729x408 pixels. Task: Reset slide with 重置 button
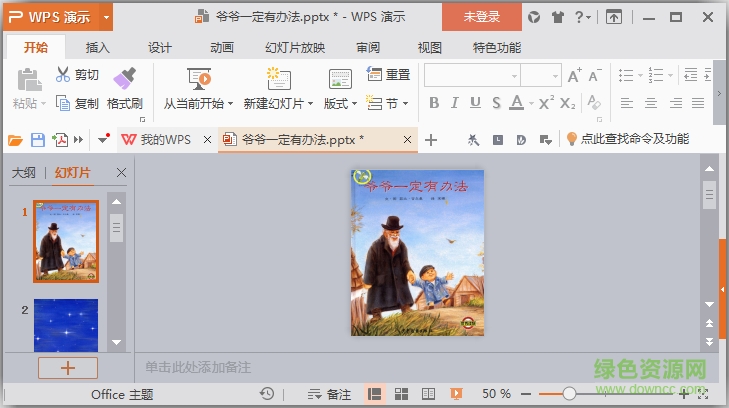[389, 74]
